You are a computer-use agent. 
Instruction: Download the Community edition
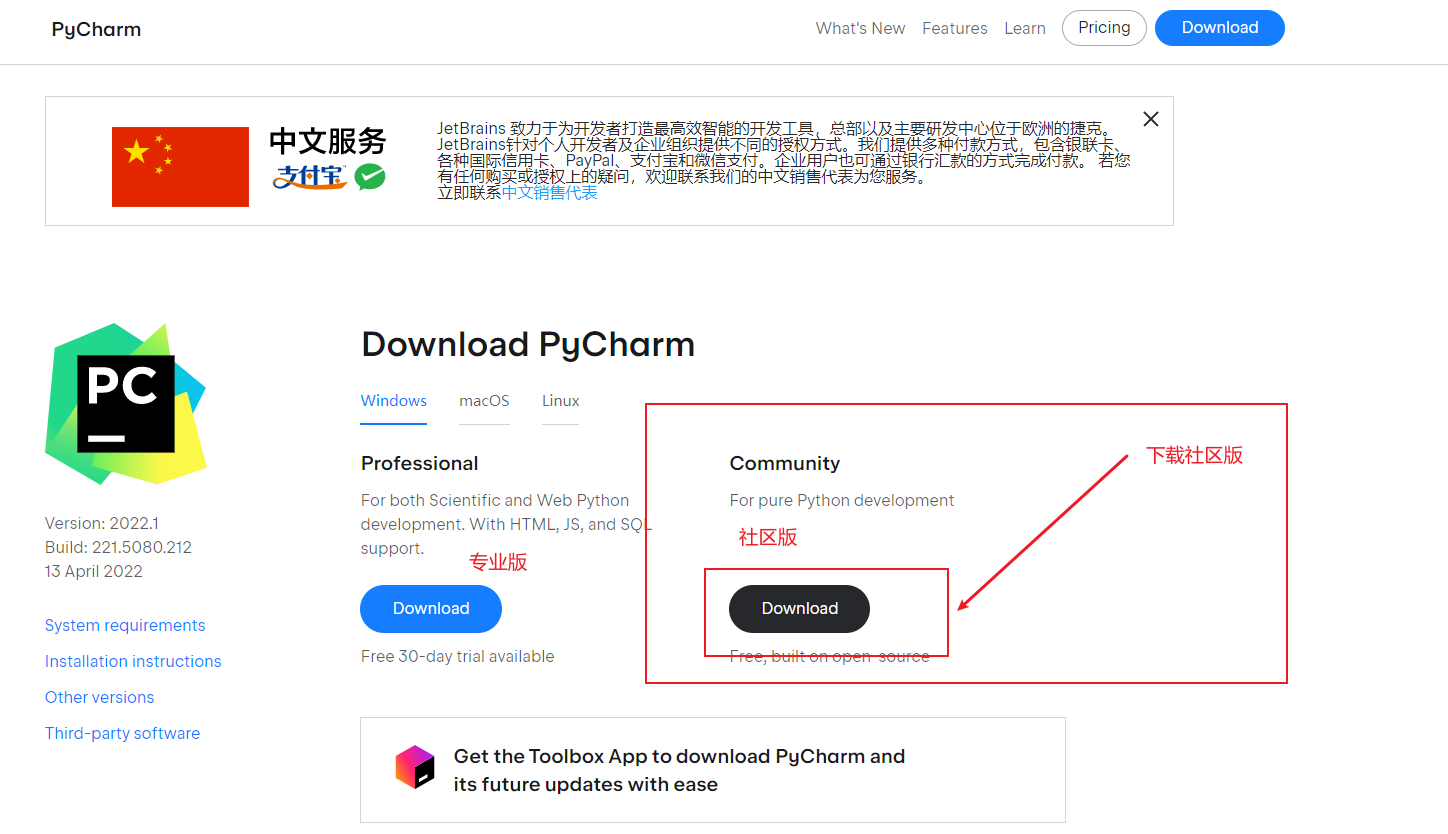(799, 609)
